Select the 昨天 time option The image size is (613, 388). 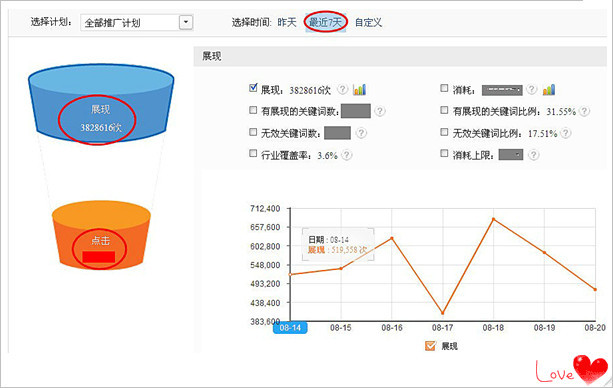tap(287, 22)
